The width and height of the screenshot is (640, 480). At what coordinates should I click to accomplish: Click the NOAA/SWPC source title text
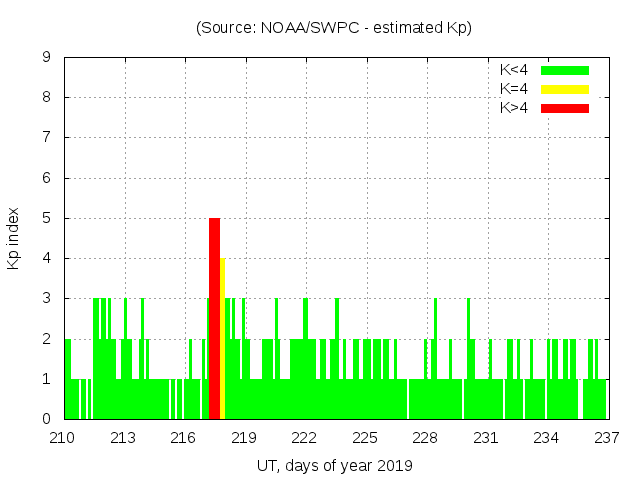tap(334, 28)
